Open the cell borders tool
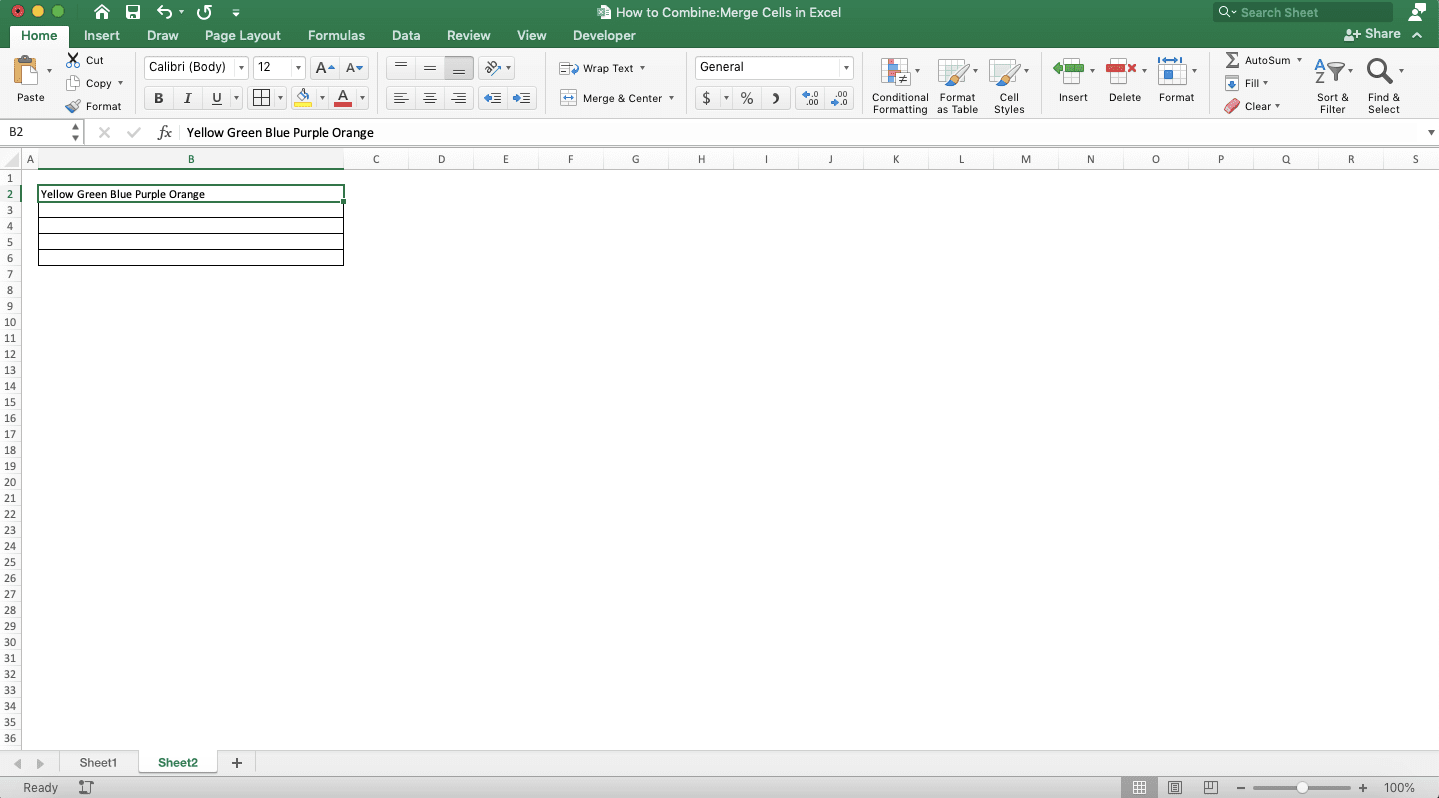The image size is (1439, 798). pos(261,98)
